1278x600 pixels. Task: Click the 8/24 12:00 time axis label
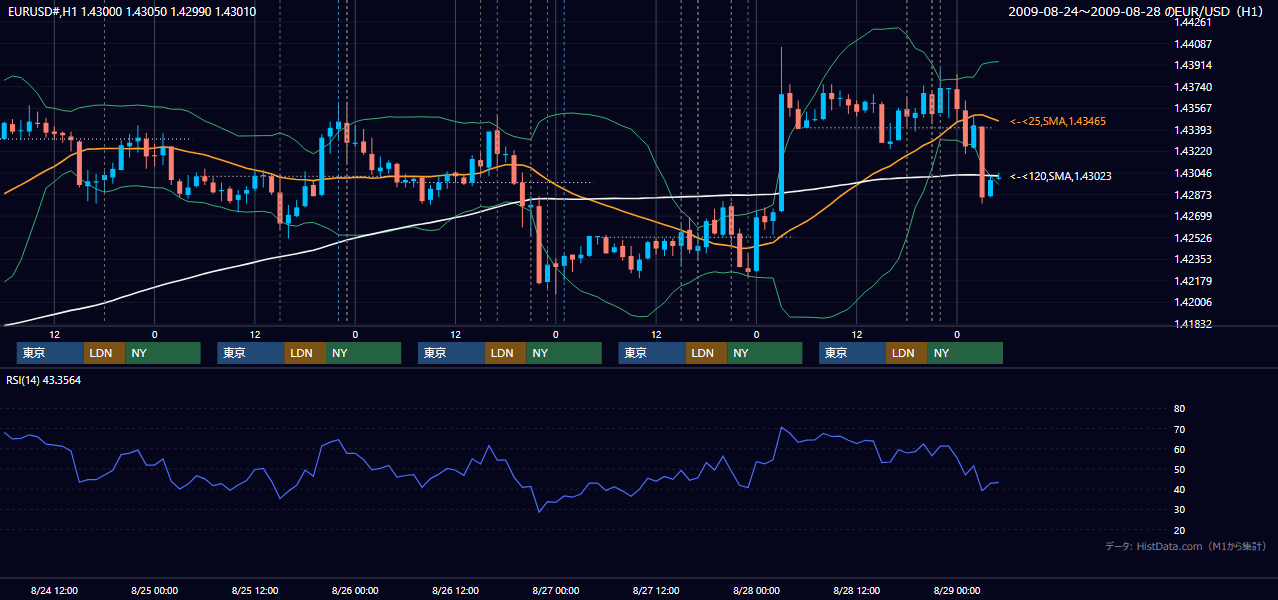pyautogui.click(x=55, y=590)
